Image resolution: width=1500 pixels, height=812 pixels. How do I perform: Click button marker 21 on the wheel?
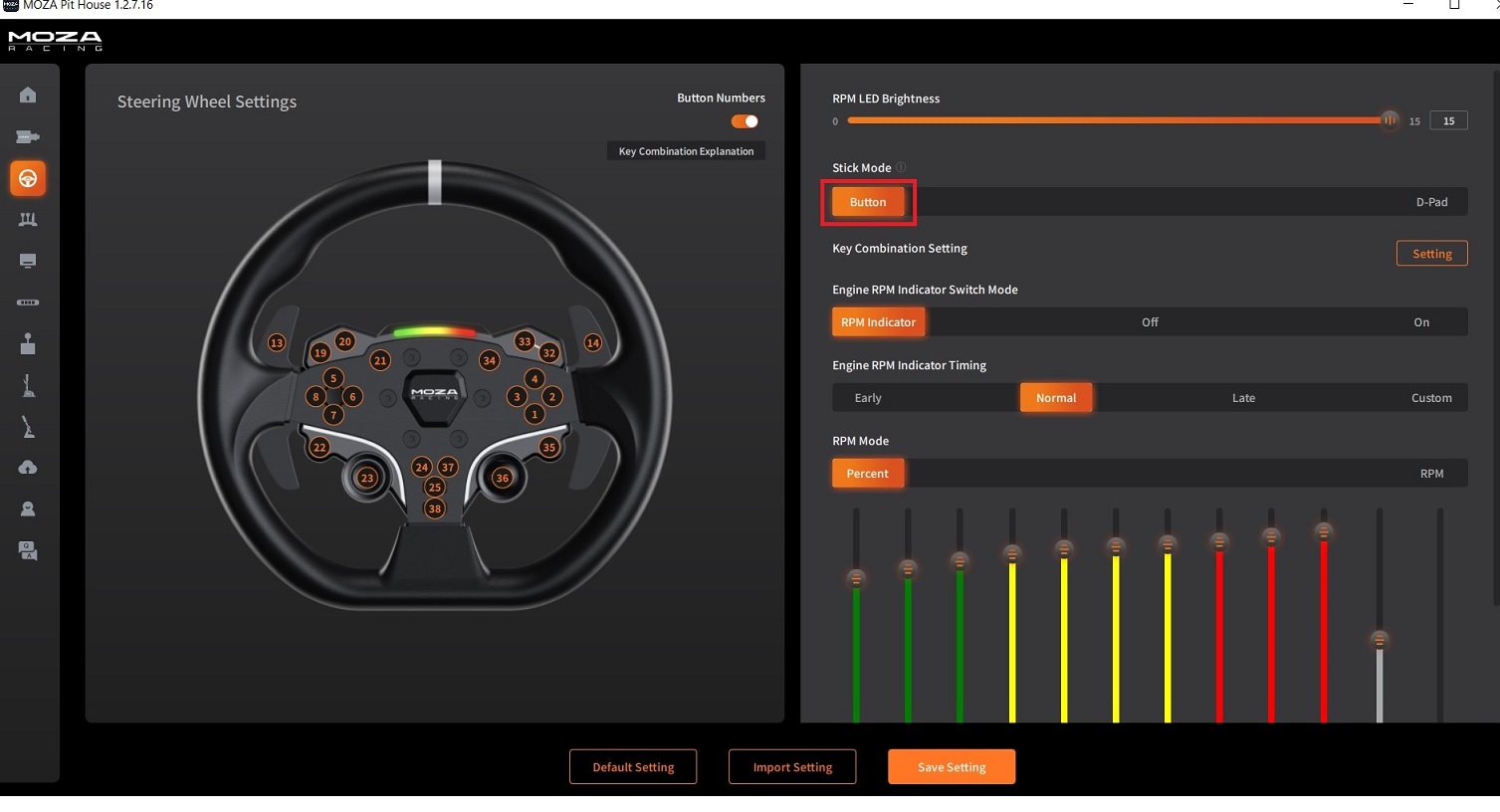click(380, 360)
